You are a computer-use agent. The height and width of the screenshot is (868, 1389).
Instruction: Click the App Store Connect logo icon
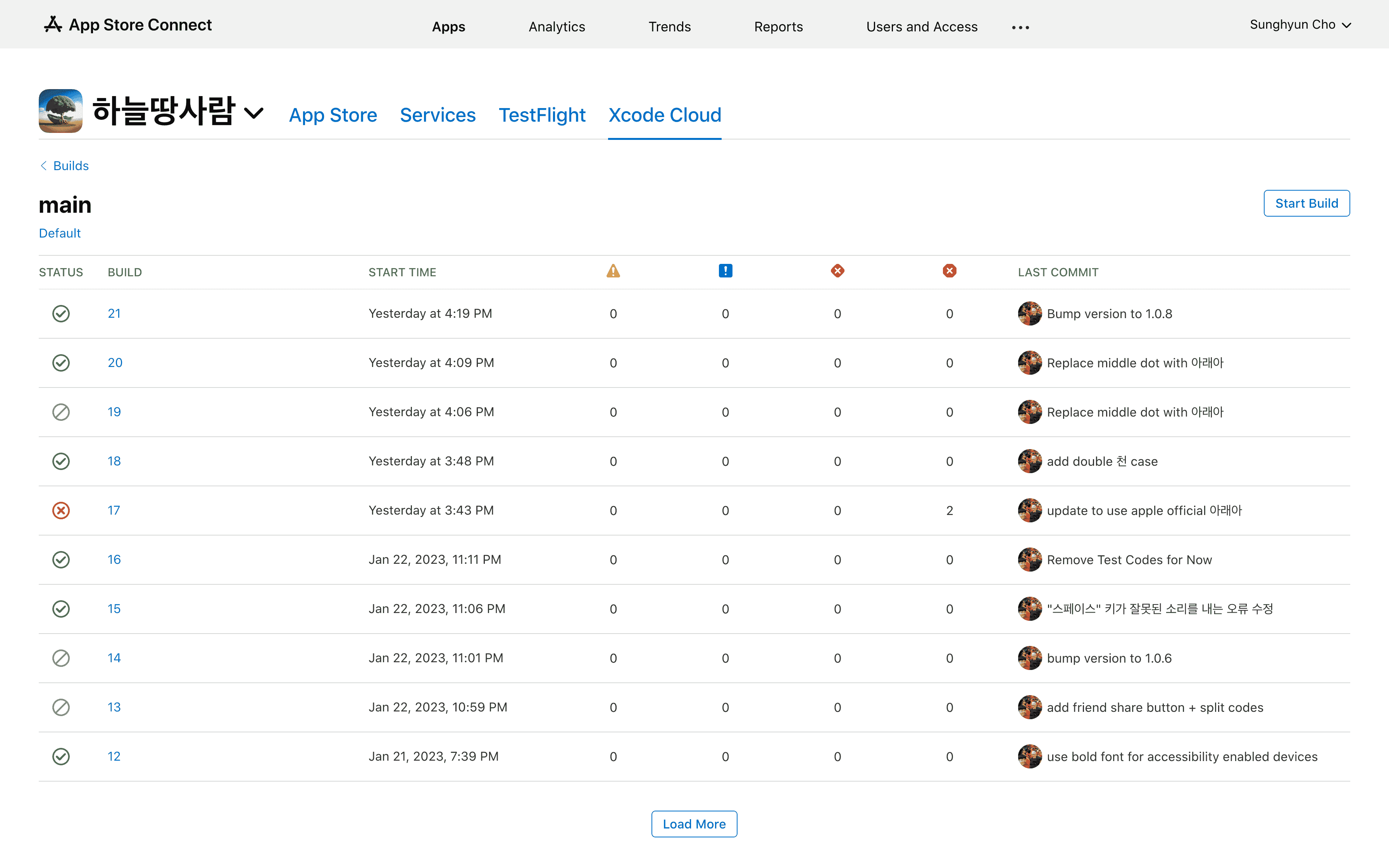tap(53, 25)
